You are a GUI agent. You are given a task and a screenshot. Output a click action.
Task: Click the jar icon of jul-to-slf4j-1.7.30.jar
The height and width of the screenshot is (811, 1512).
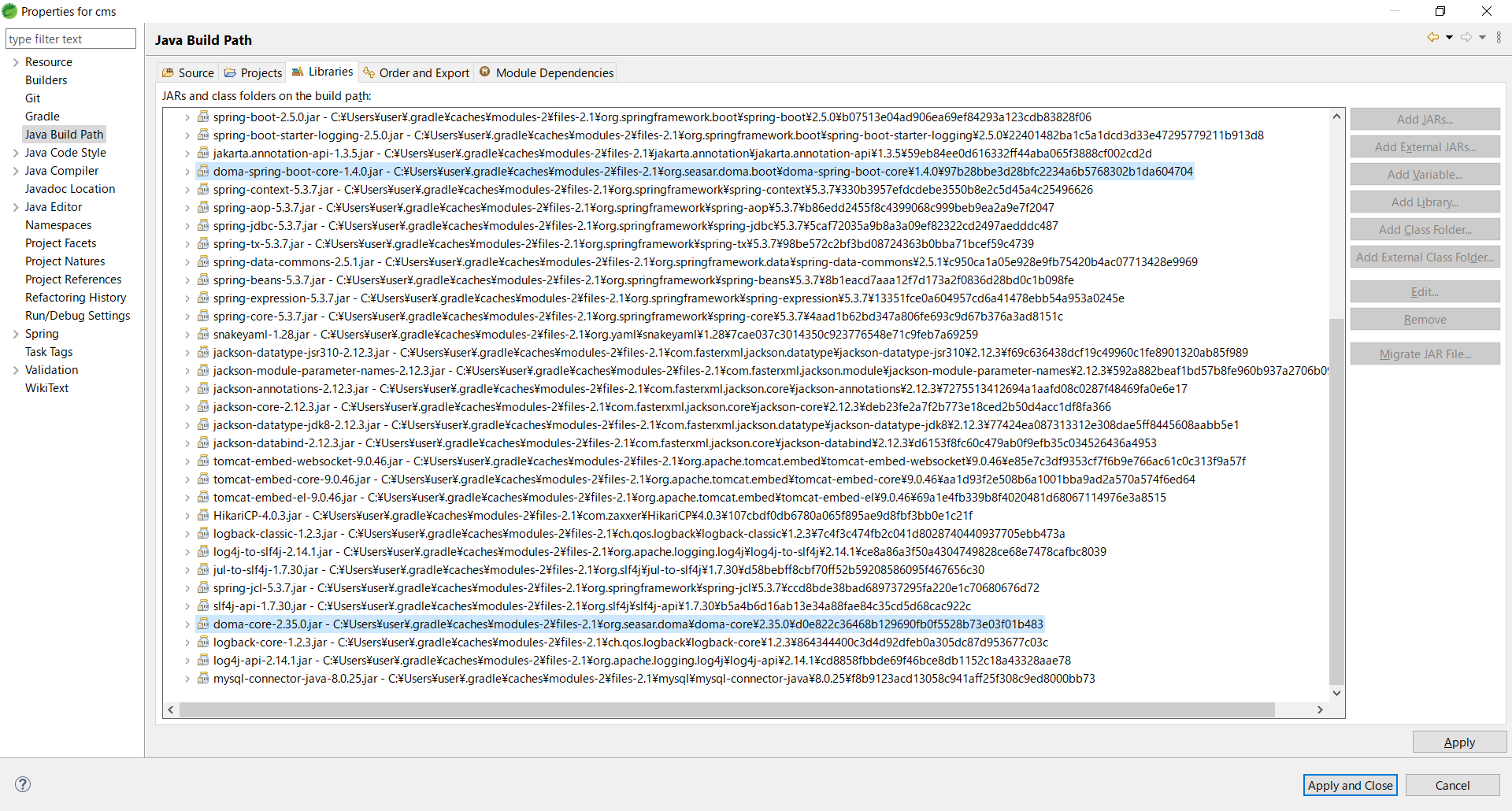coord(203,569)
